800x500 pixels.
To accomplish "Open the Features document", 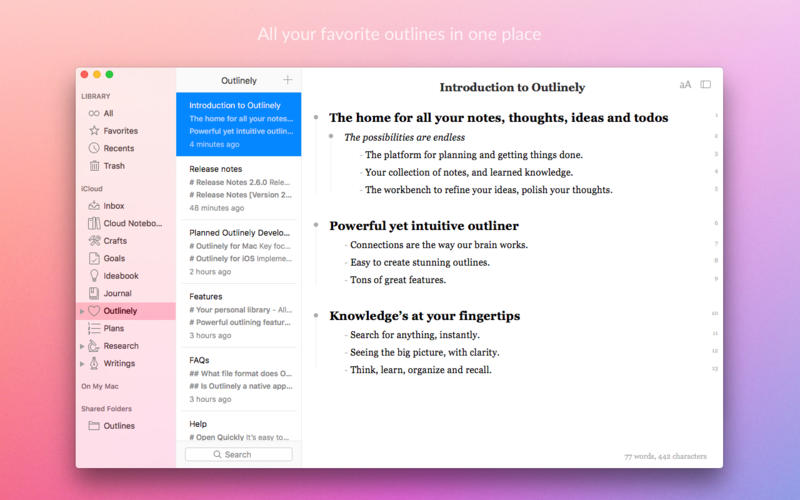I will pyautogui.click(x=239, y=316).
